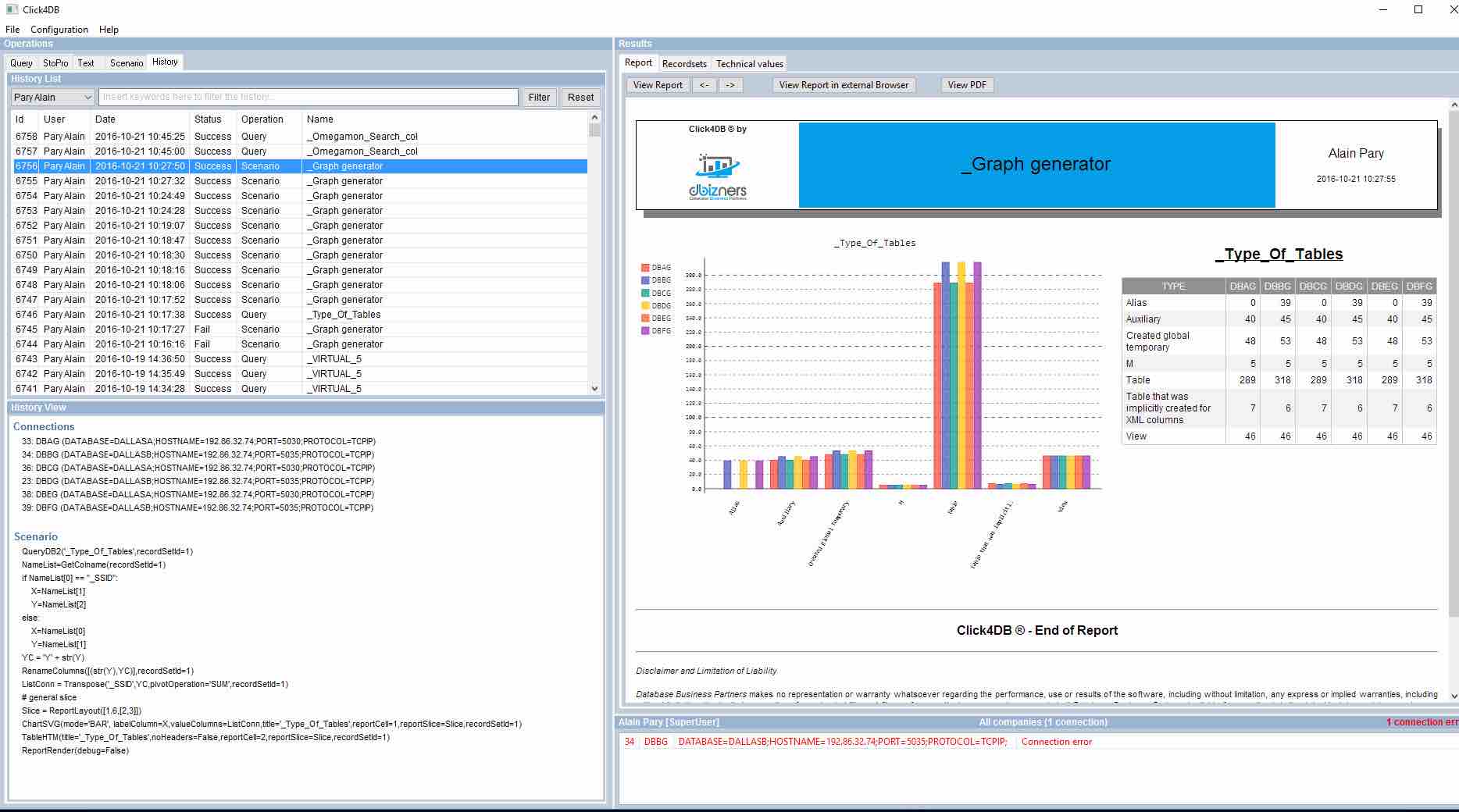Click the history list scroll down arrow
1459x812 pixels.
pyautogui.click(x=595, y=388)
